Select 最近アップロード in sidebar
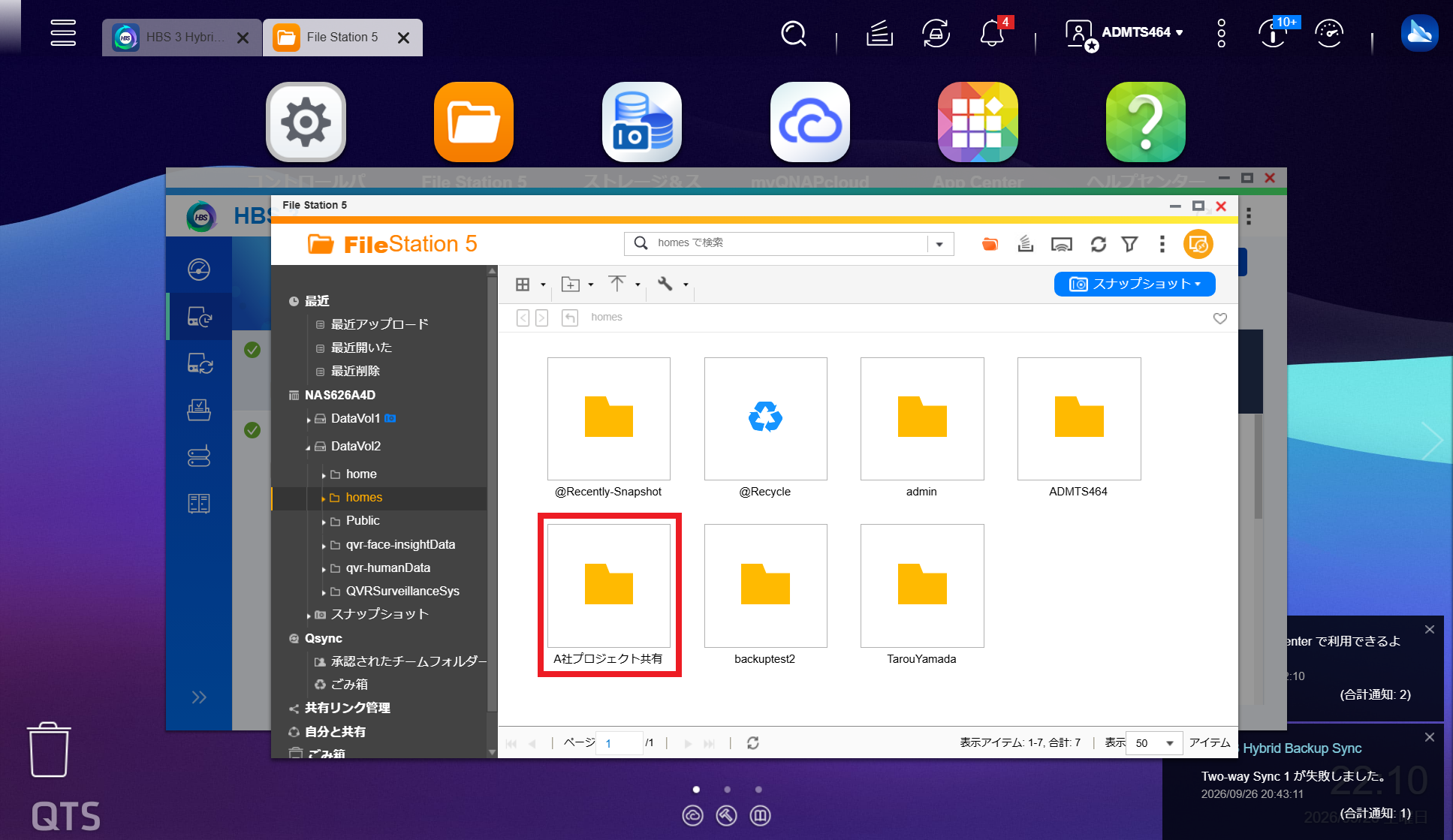The width and height of the screenshot is (1453, 840). pyautogui.click(x=379, y=324)
